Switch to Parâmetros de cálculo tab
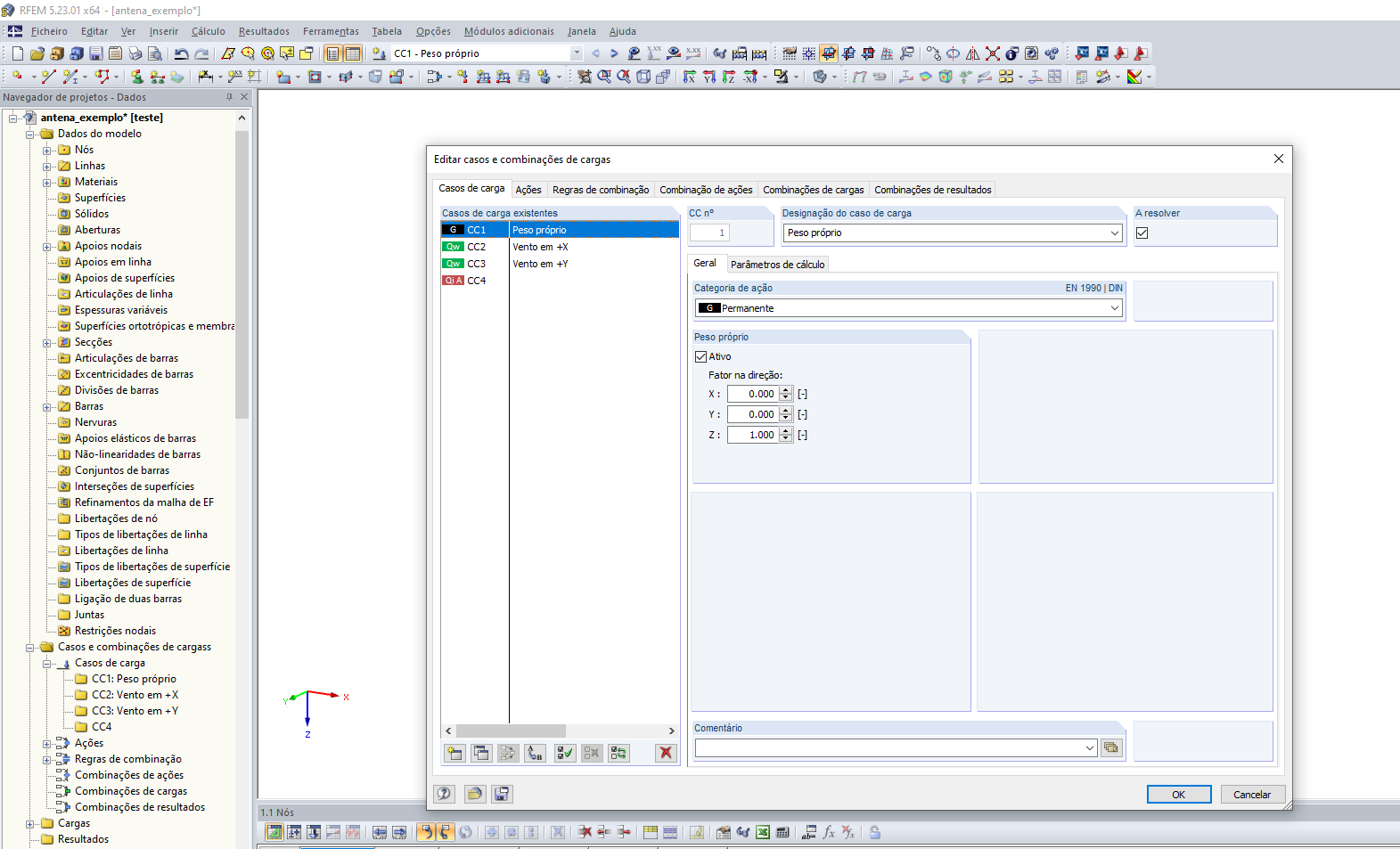 point(778,265)
